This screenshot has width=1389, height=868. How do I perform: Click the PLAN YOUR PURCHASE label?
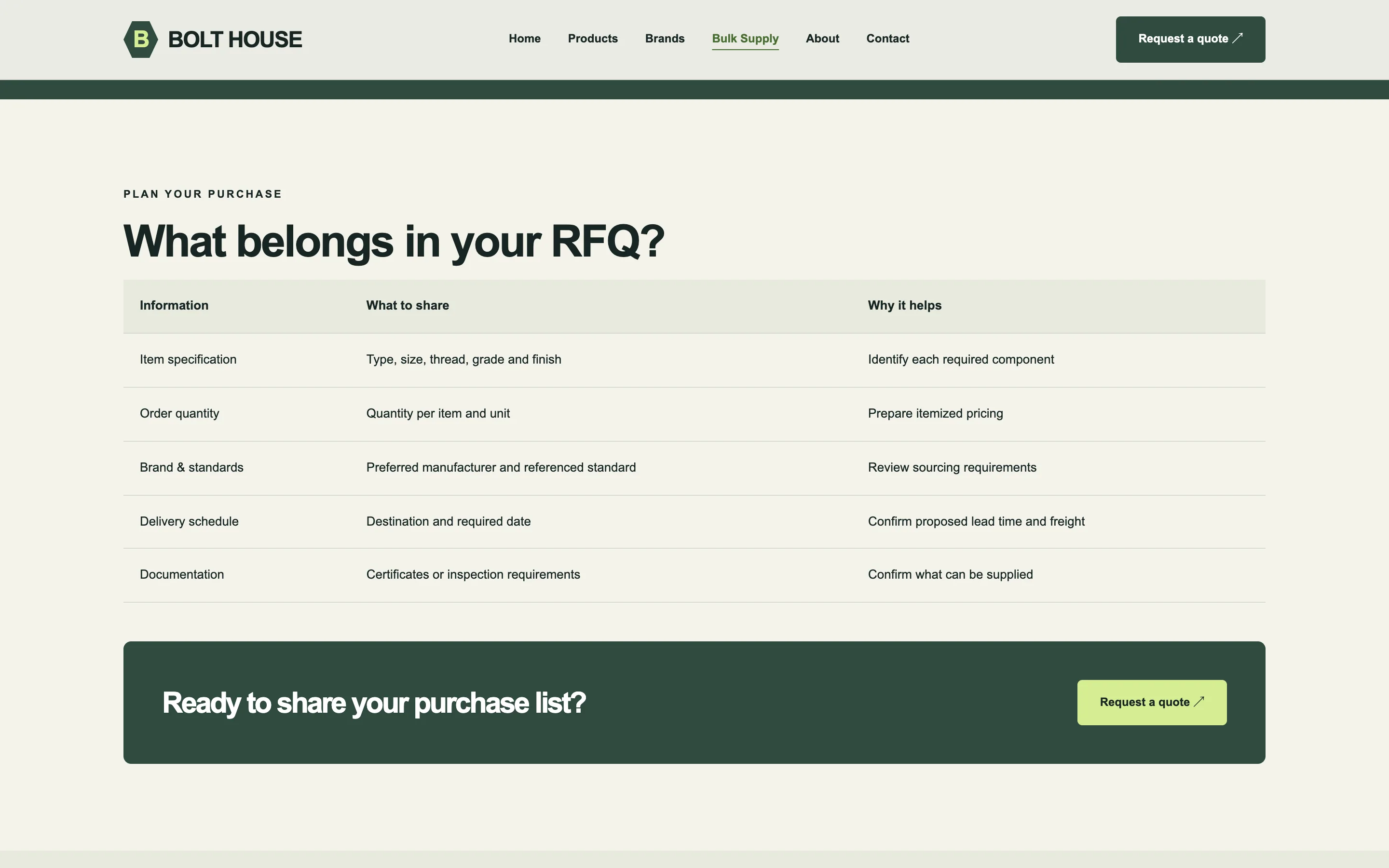click(203, 194)
